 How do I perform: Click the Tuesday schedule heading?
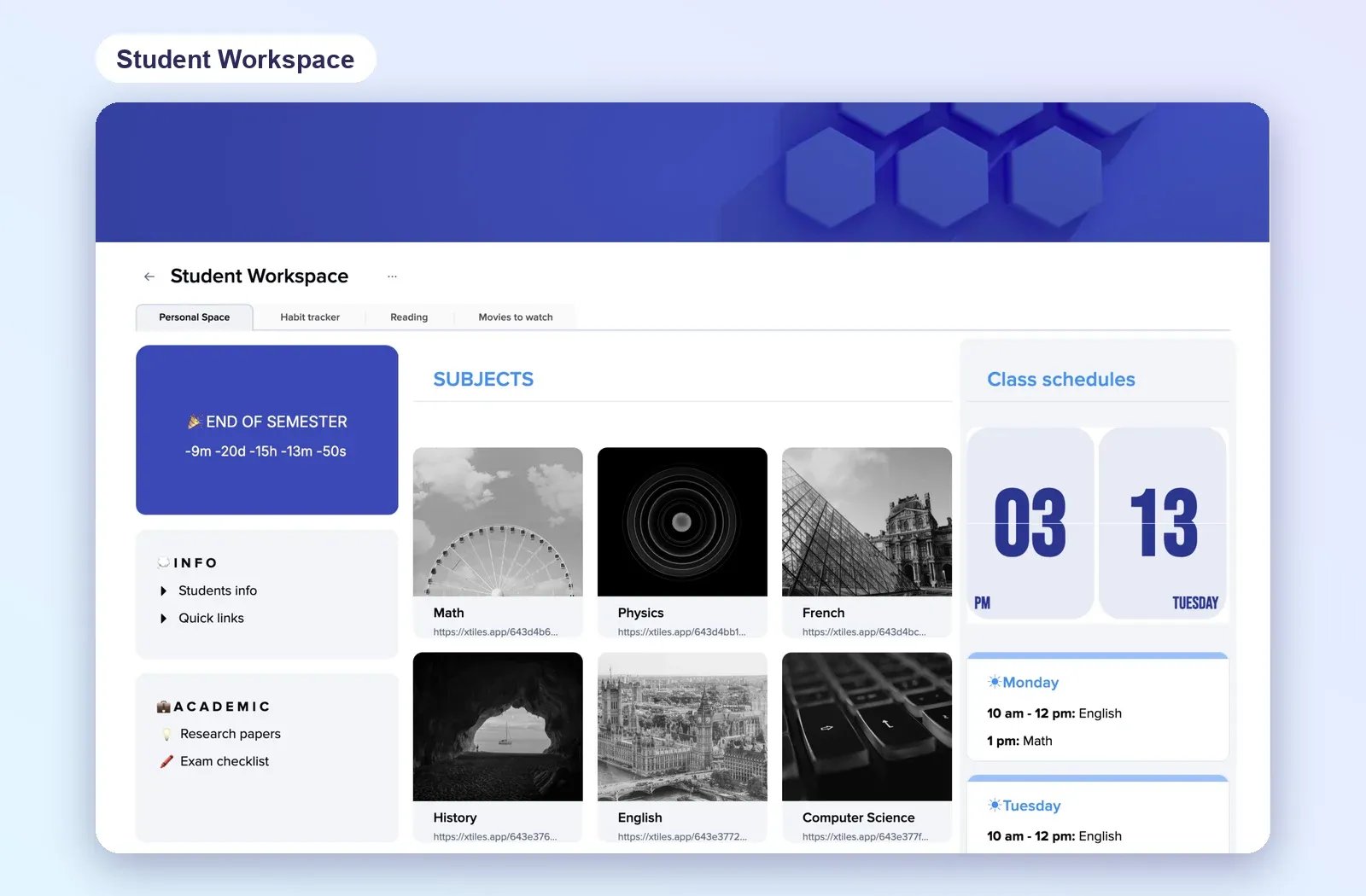tap(1031, 806)
